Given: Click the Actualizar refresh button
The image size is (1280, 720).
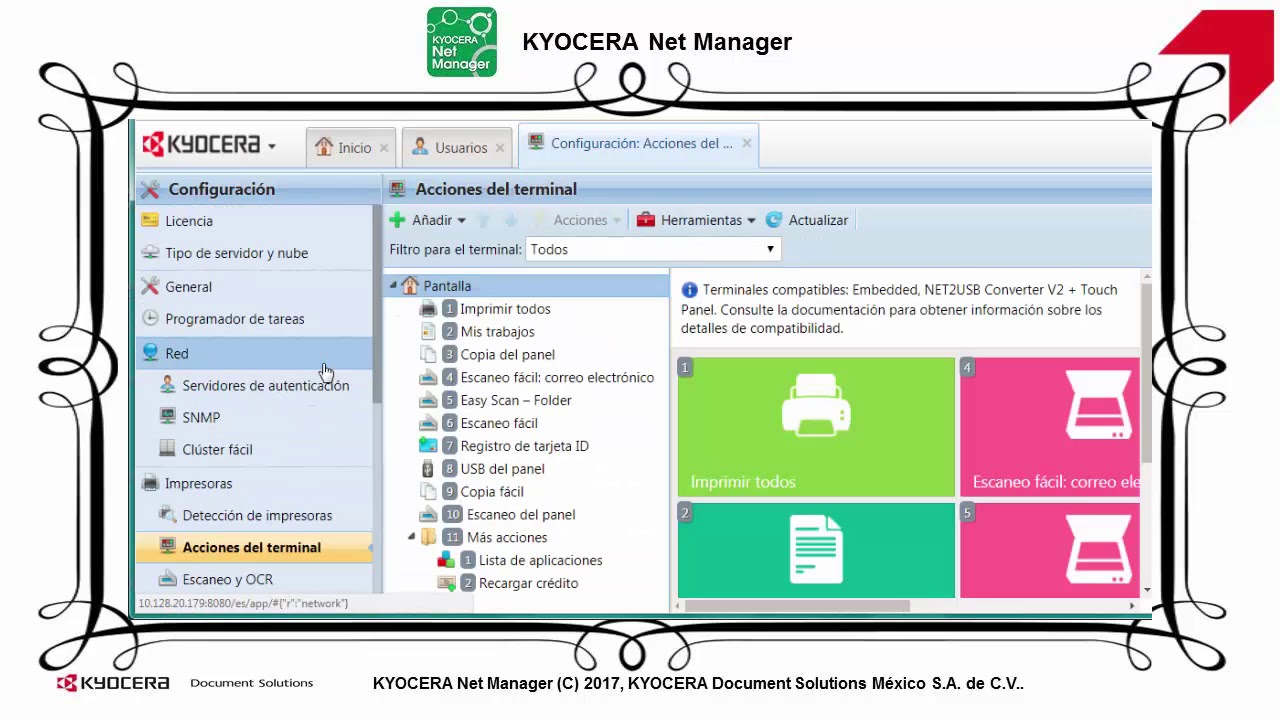Looking at the screenshot, I should pos(807,220).
